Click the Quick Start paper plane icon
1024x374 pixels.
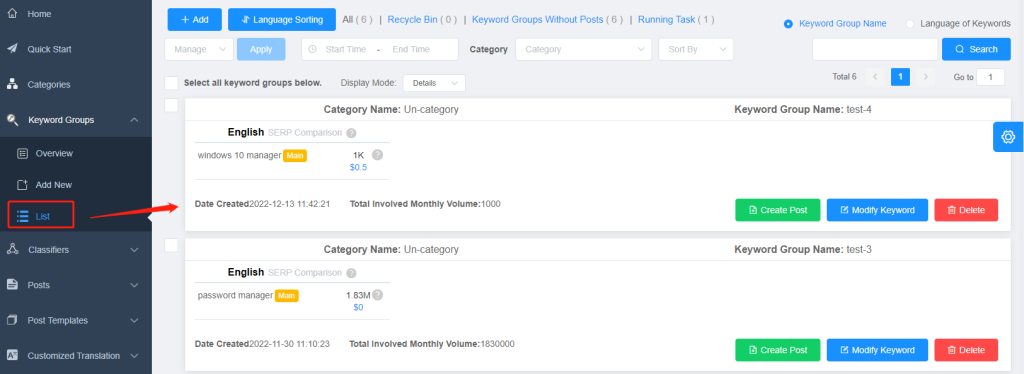click(x=12, y=49)
